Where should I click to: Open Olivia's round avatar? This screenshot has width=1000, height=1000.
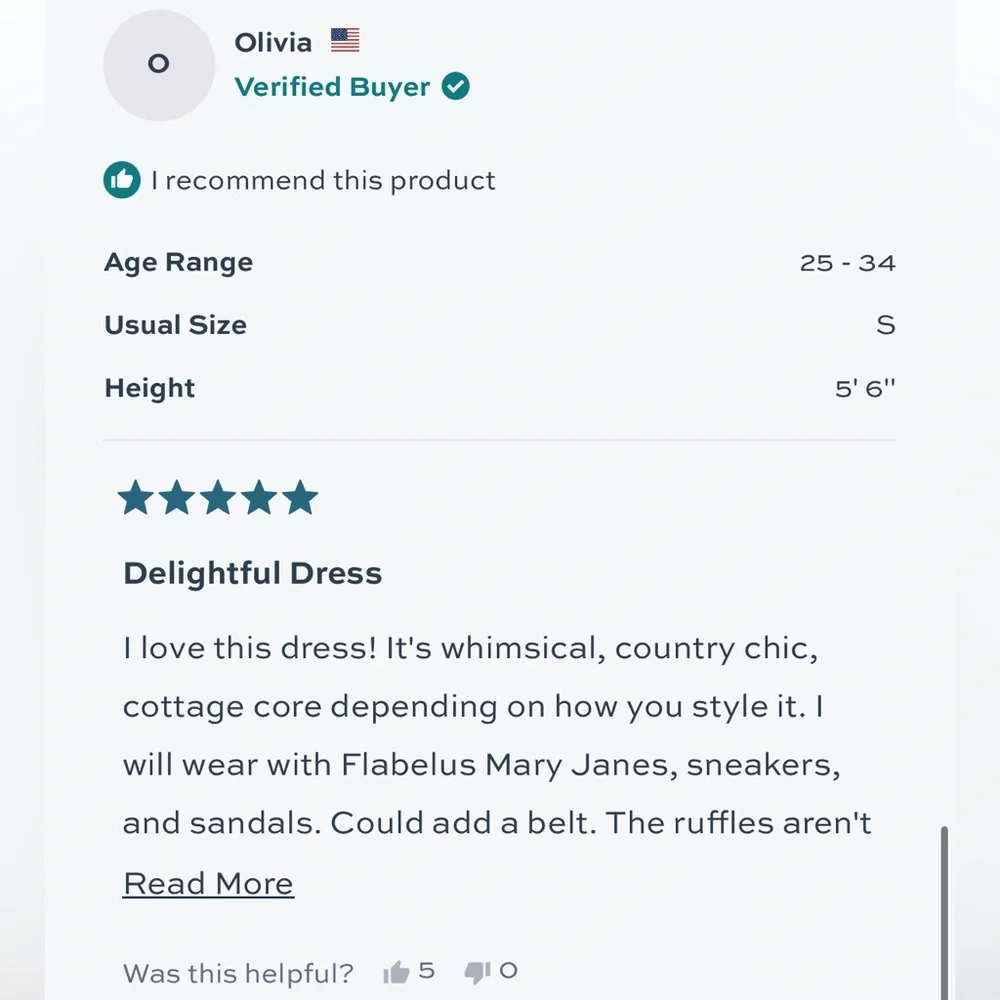point(159,65)
